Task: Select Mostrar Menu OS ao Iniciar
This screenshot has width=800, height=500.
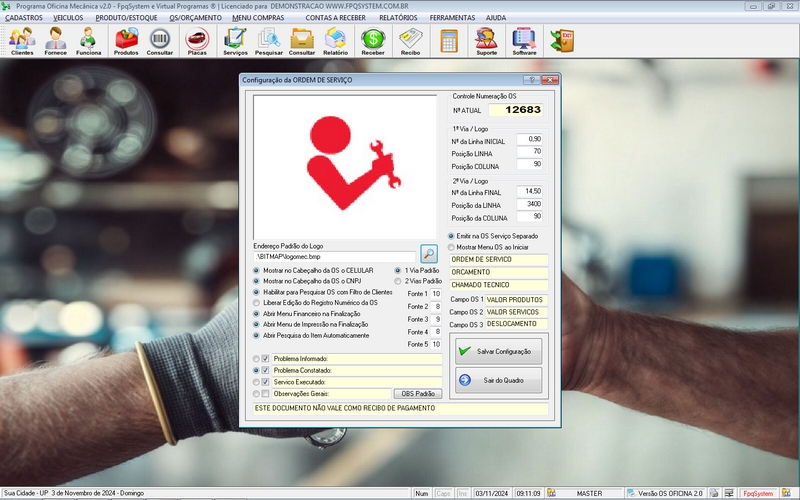Action: coord(451,246)
